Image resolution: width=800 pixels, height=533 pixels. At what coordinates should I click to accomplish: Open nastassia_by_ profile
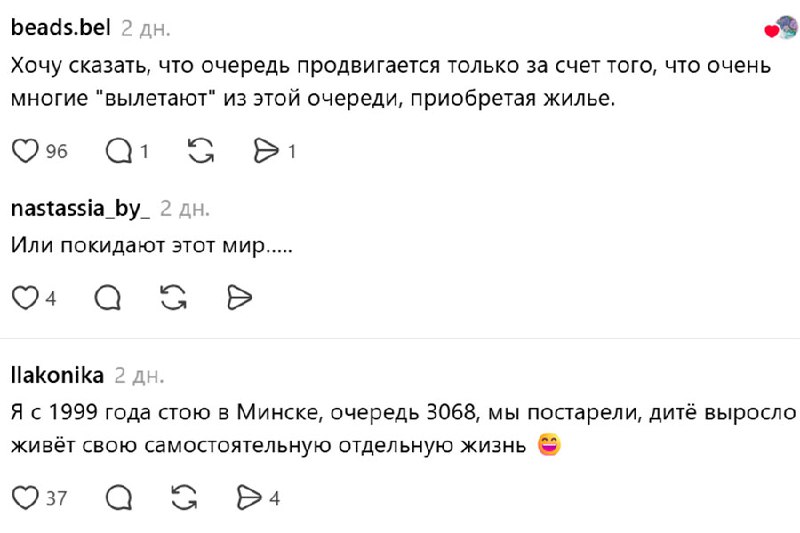[79, 208]
